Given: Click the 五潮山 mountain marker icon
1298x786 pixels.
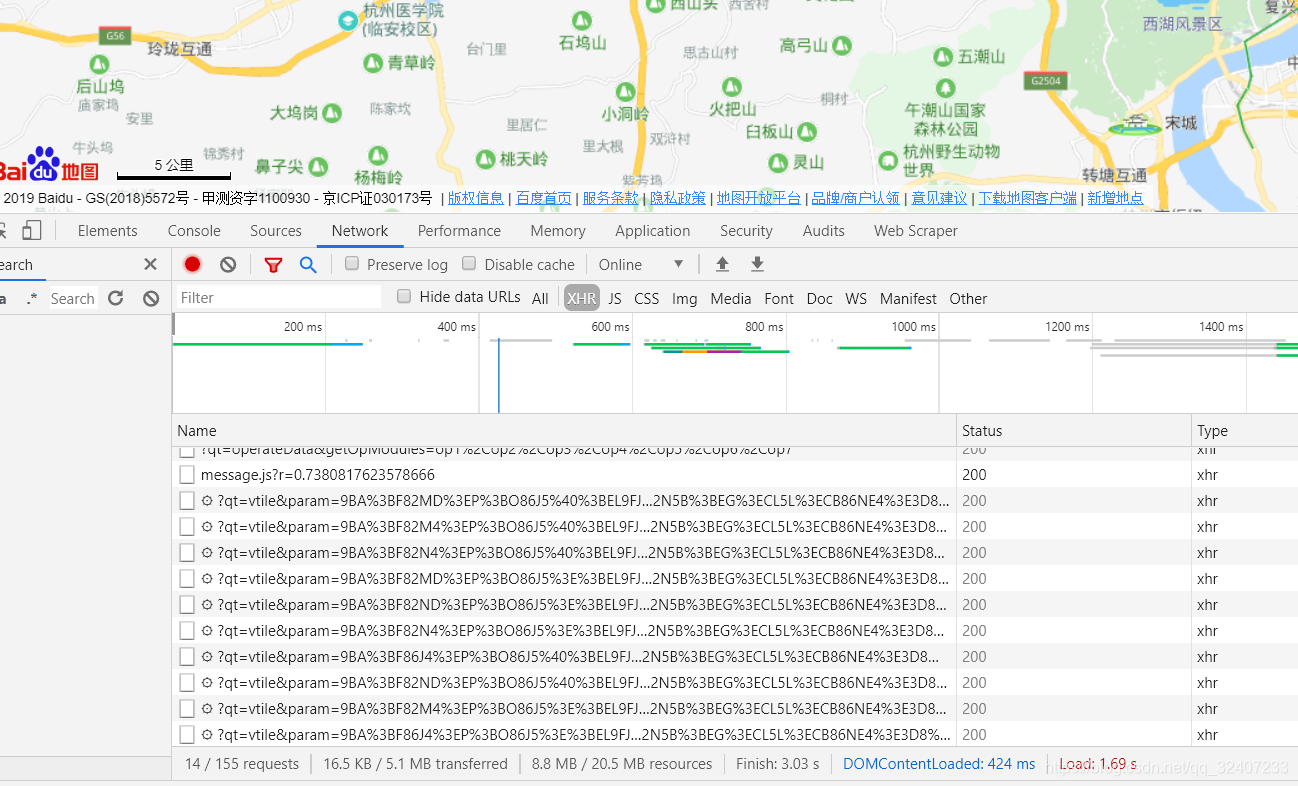Looking at the screenshot, I should coord(943,57).
